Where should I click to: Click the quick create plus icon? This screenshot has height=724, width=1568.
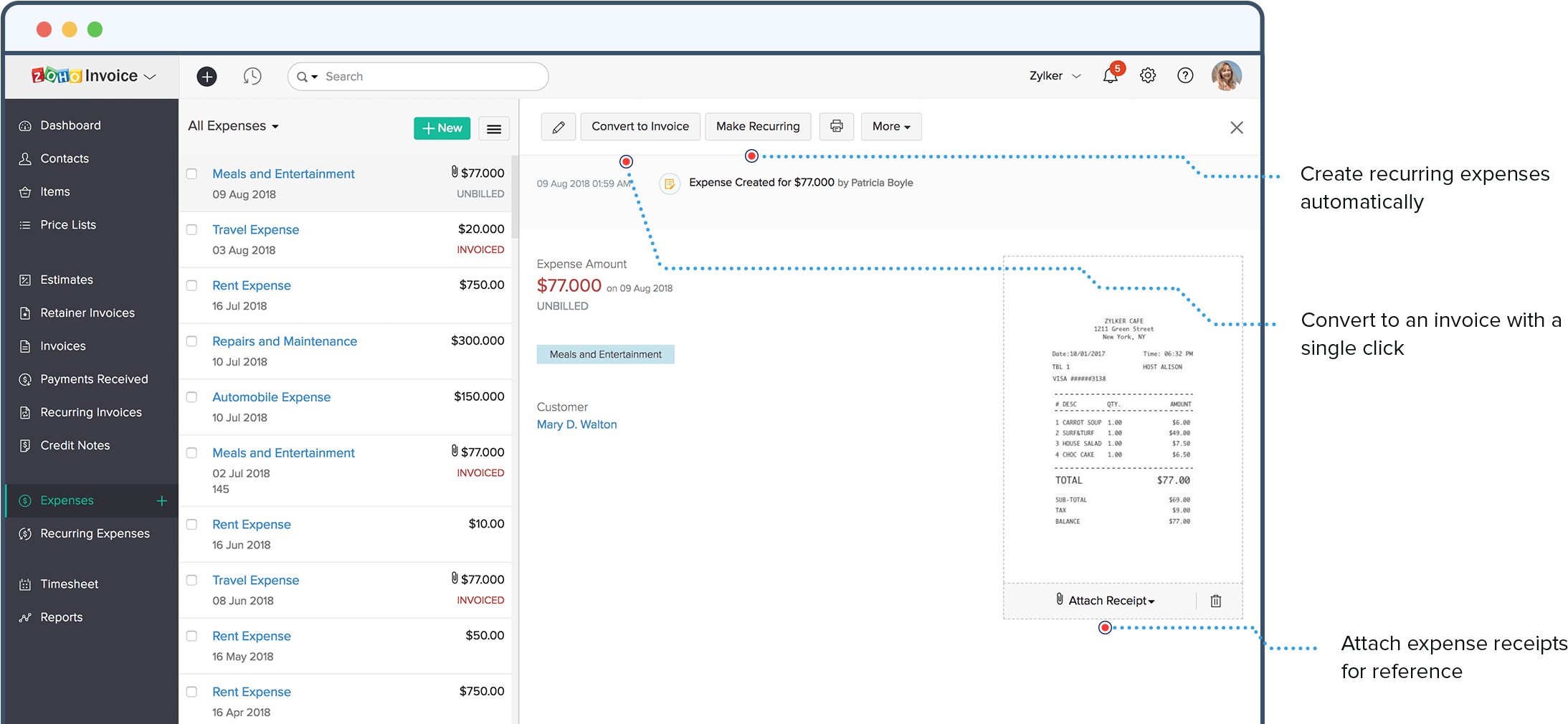tap(206, 76)
